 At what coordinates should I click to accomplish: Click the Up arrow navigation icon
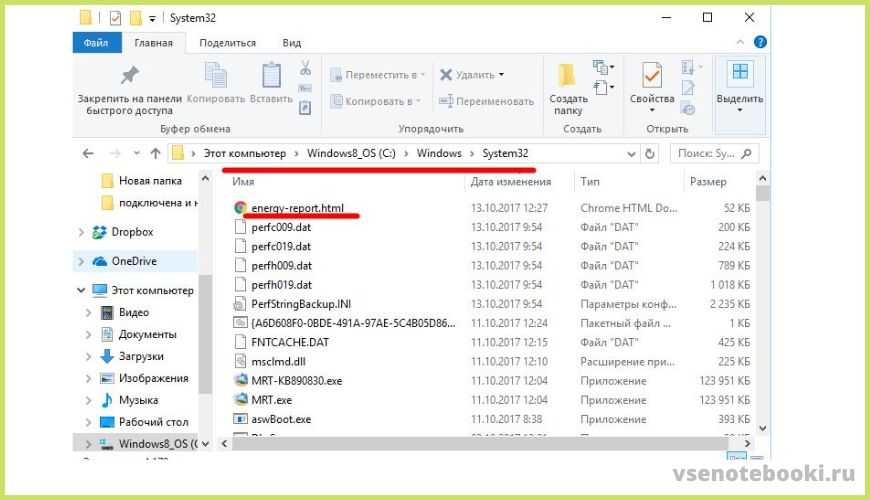pos(155,154)
